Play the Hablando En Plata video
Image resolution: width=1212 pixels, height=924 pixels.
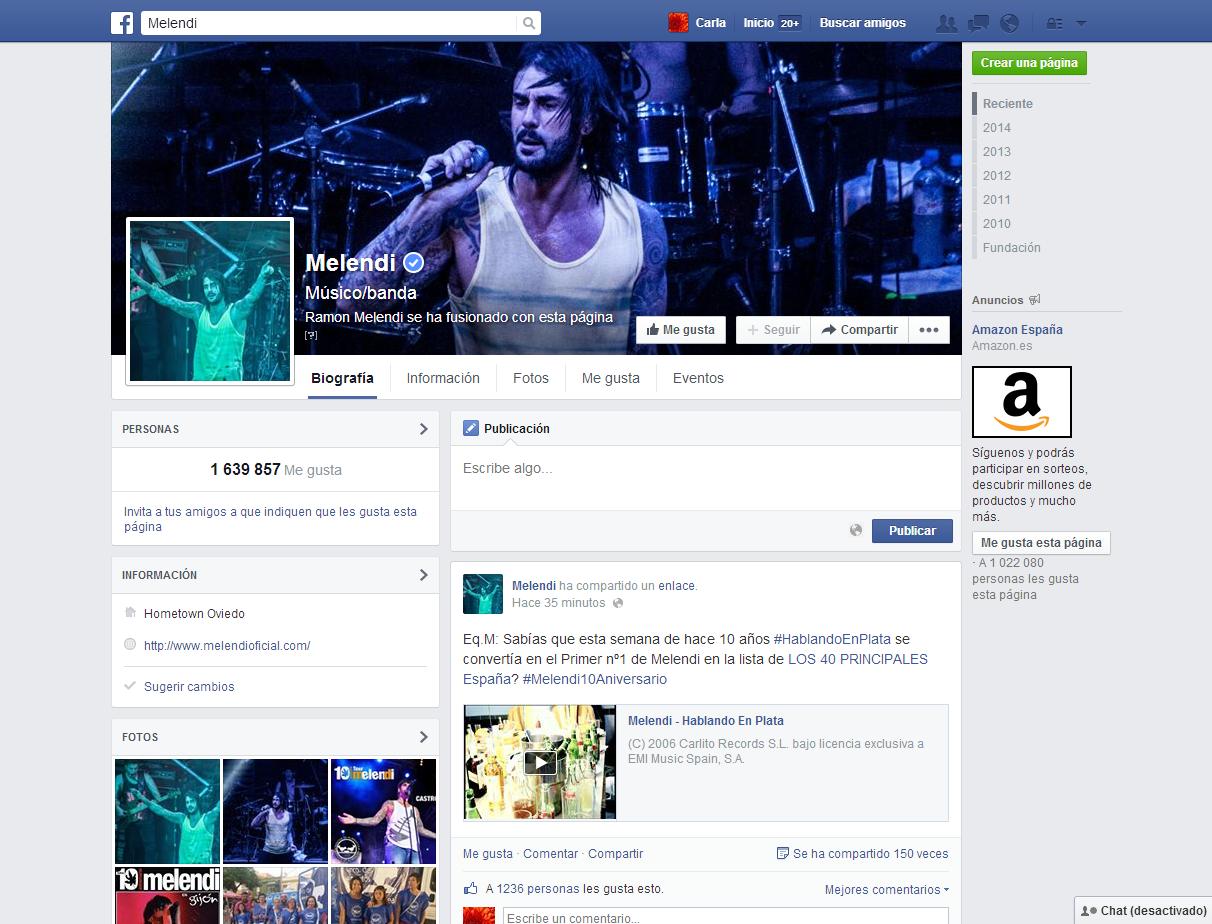pyautogui.click(x=540, y=762)
